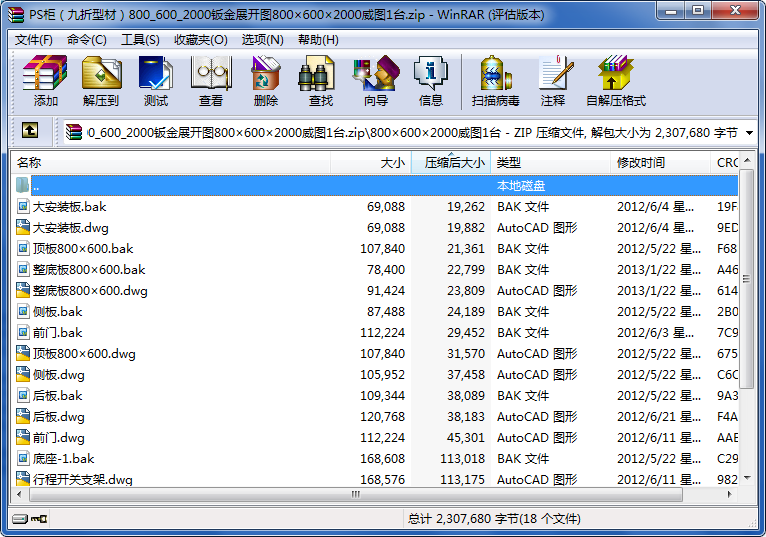Click the parent folder '..' icon

(x=22, y=185)
